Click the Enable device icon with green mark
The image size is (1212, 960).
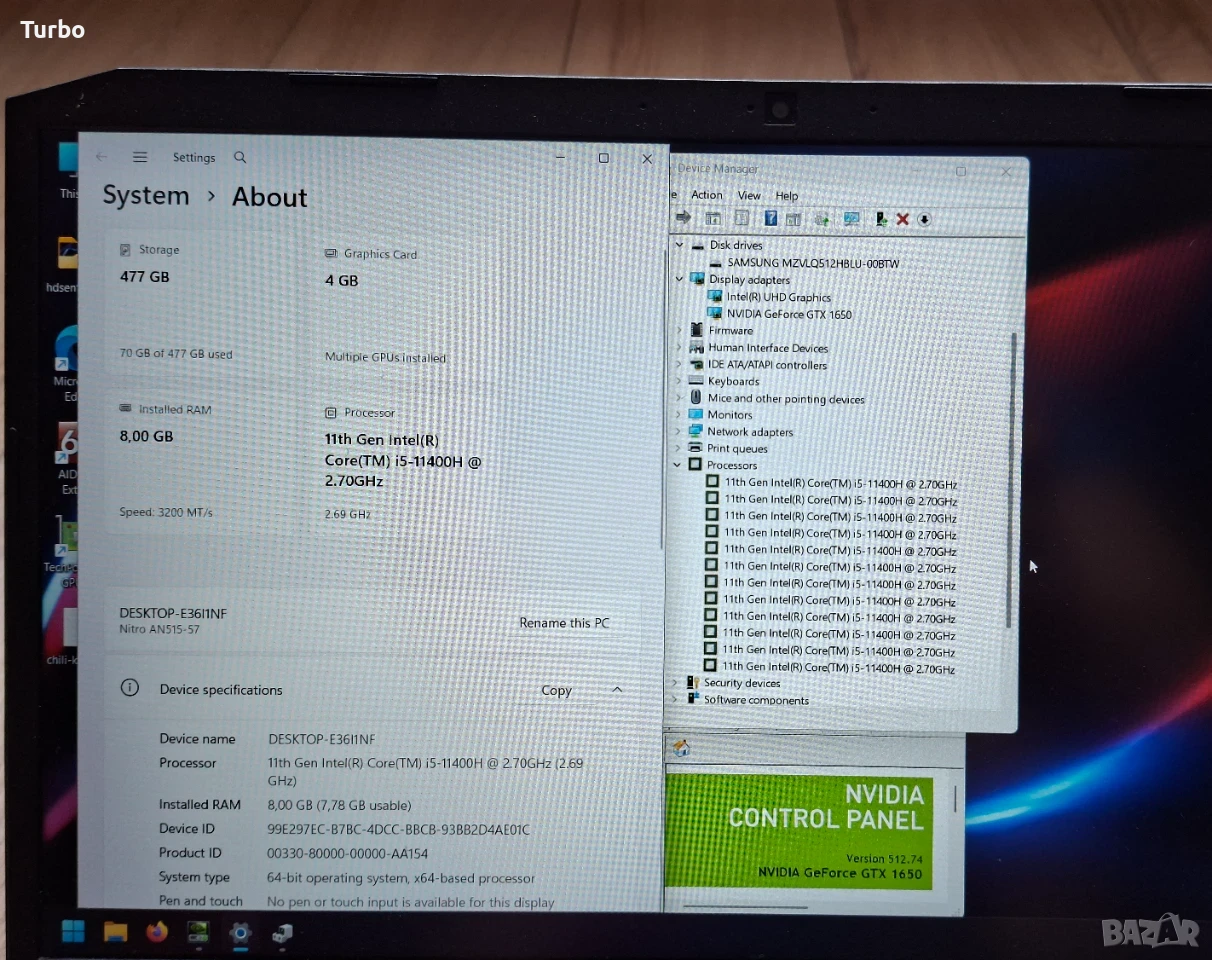click(x=881, y=219)
